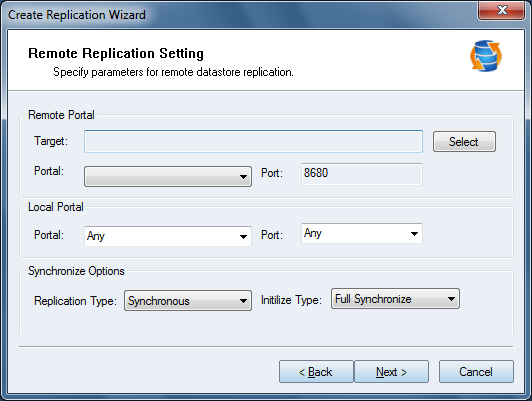Click the replication database icon in header
Image resolution: width=532 pixels, height=401 pixels.
pos(486,56)
